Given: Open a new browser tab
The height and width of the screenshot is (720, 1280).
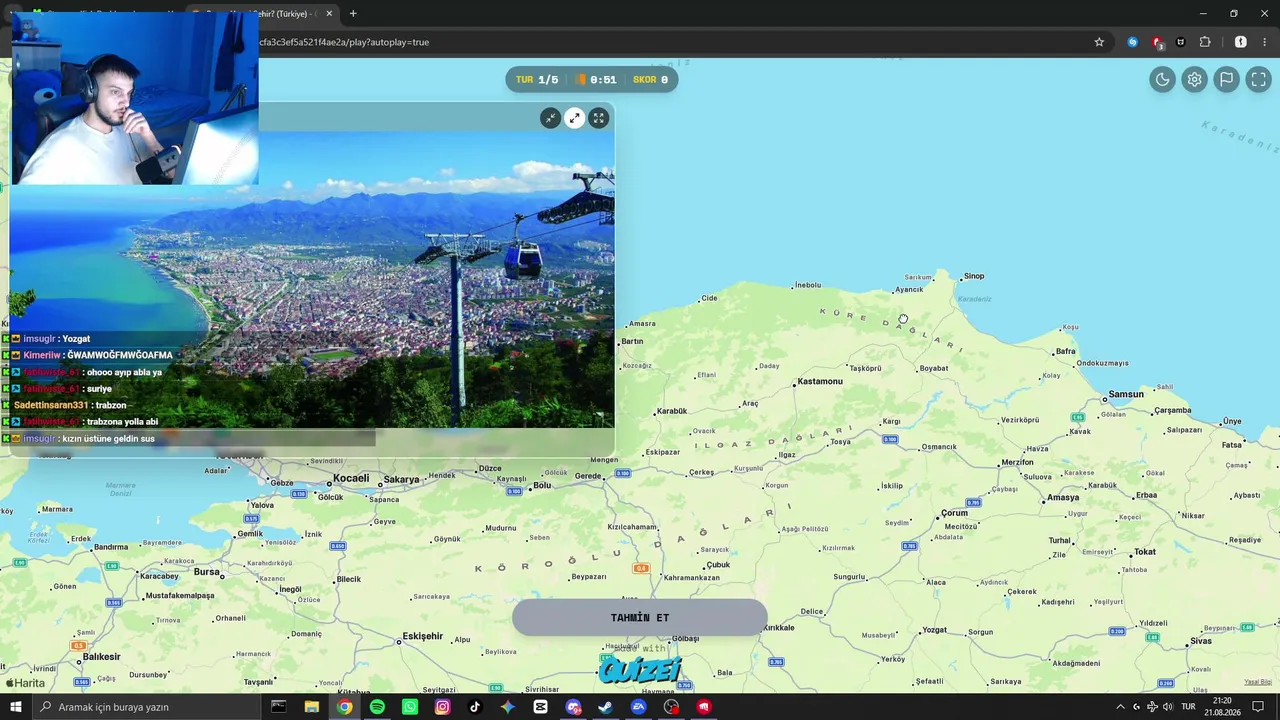Looking at the screenshot, I should point(353,14).
